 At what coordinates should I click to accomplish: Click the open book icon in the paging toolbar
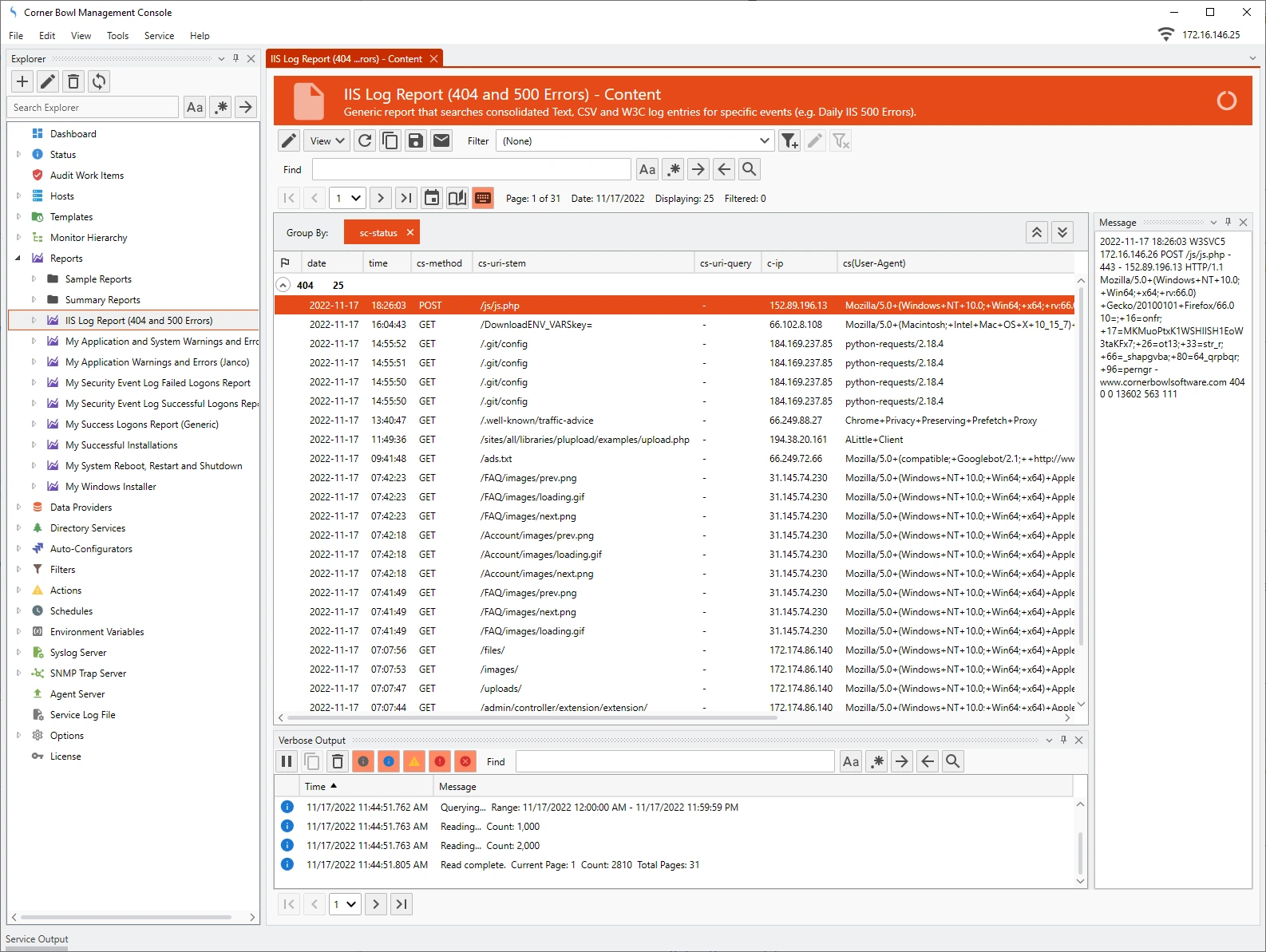coord(457,199)
